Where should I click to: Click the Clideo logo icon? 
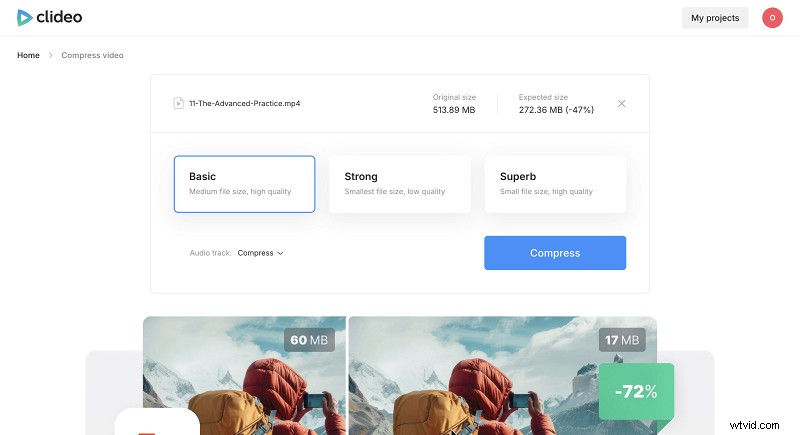coord(25,17)
